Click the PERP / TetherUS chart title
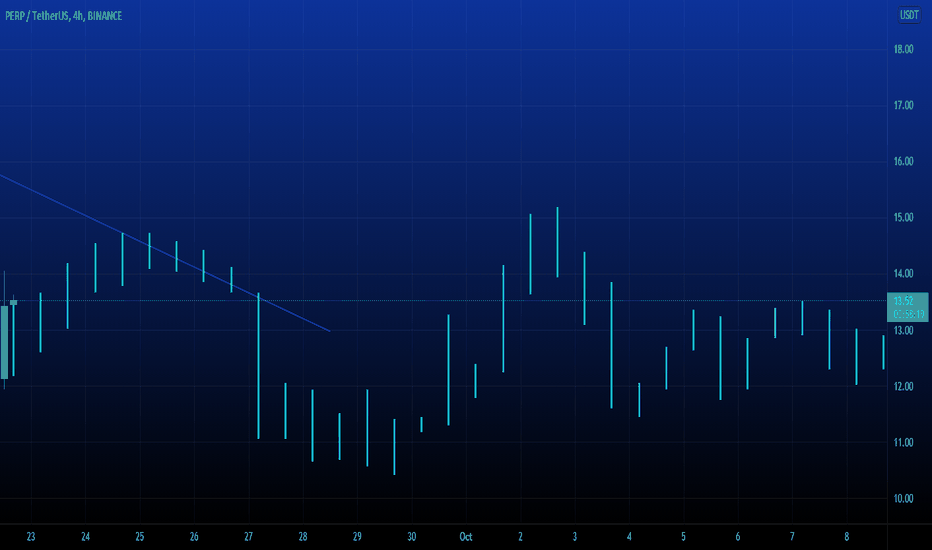The width and height of the screenshot is (932, 550). click(63, 16)
